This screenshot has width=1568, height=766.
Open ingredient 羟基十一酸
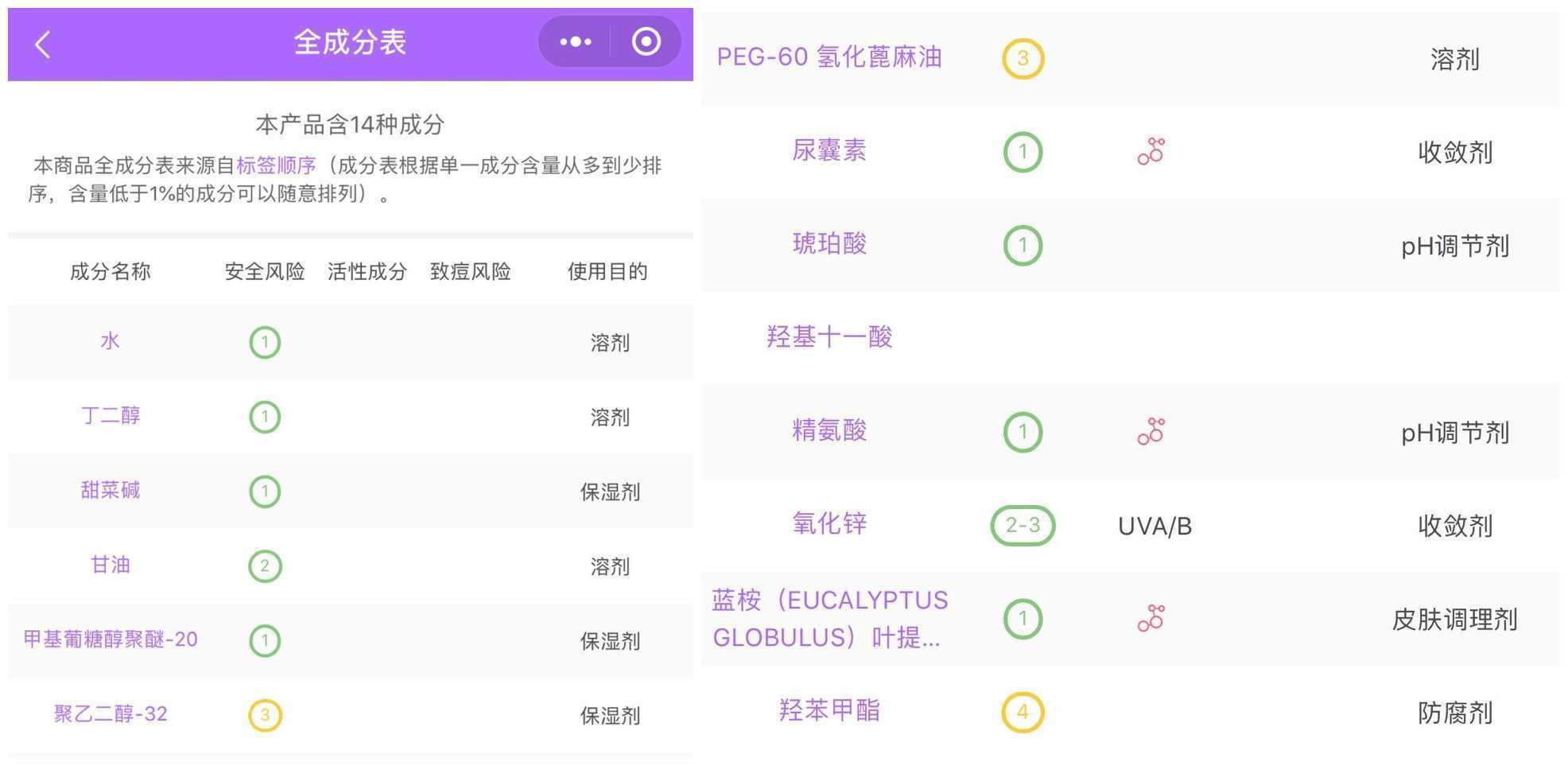tap(829, 337)
